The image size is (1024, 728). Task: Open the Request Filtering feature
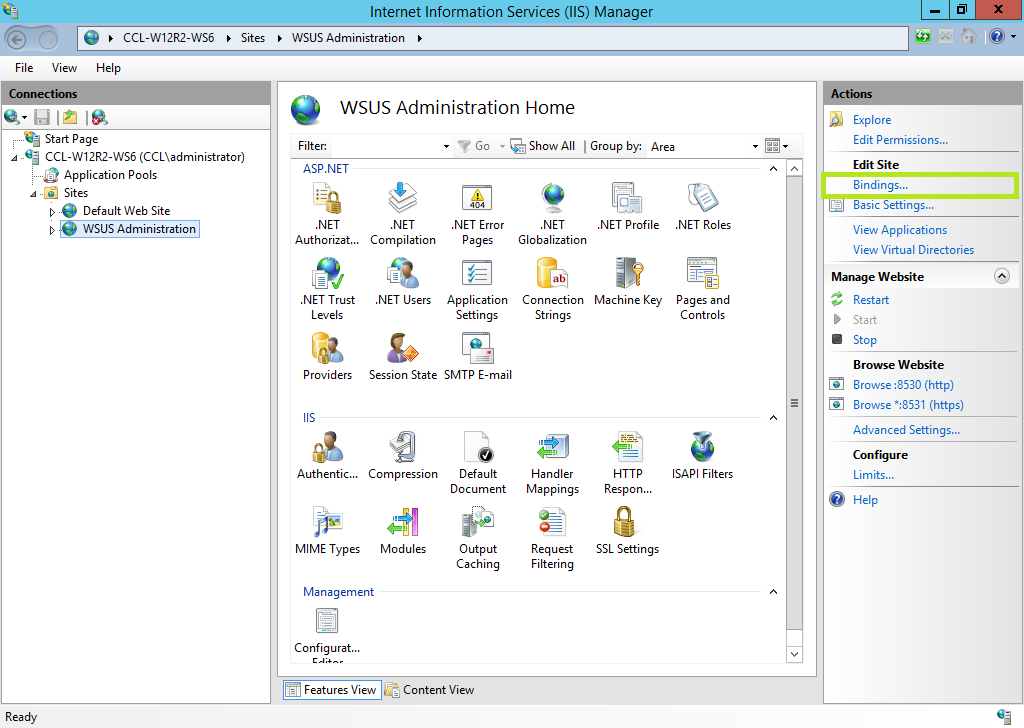tap(552, 538)
